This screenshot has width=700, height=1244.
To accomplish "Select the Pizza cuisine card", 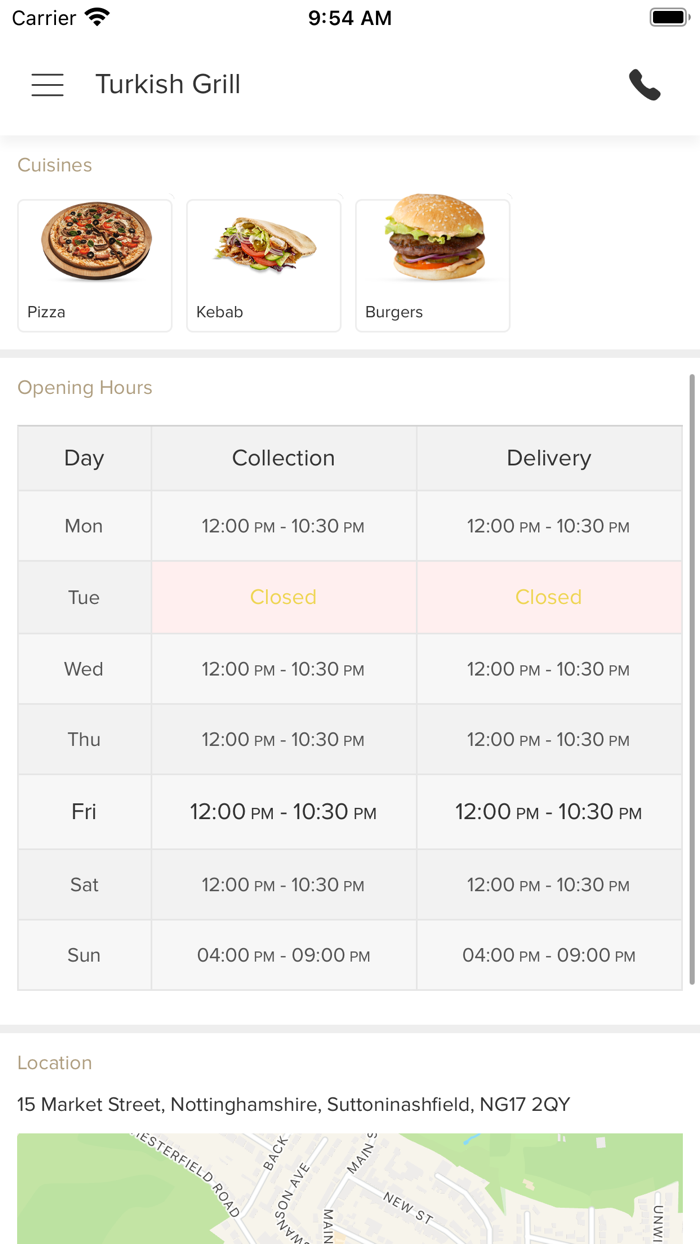I will (x=95, y=265).
